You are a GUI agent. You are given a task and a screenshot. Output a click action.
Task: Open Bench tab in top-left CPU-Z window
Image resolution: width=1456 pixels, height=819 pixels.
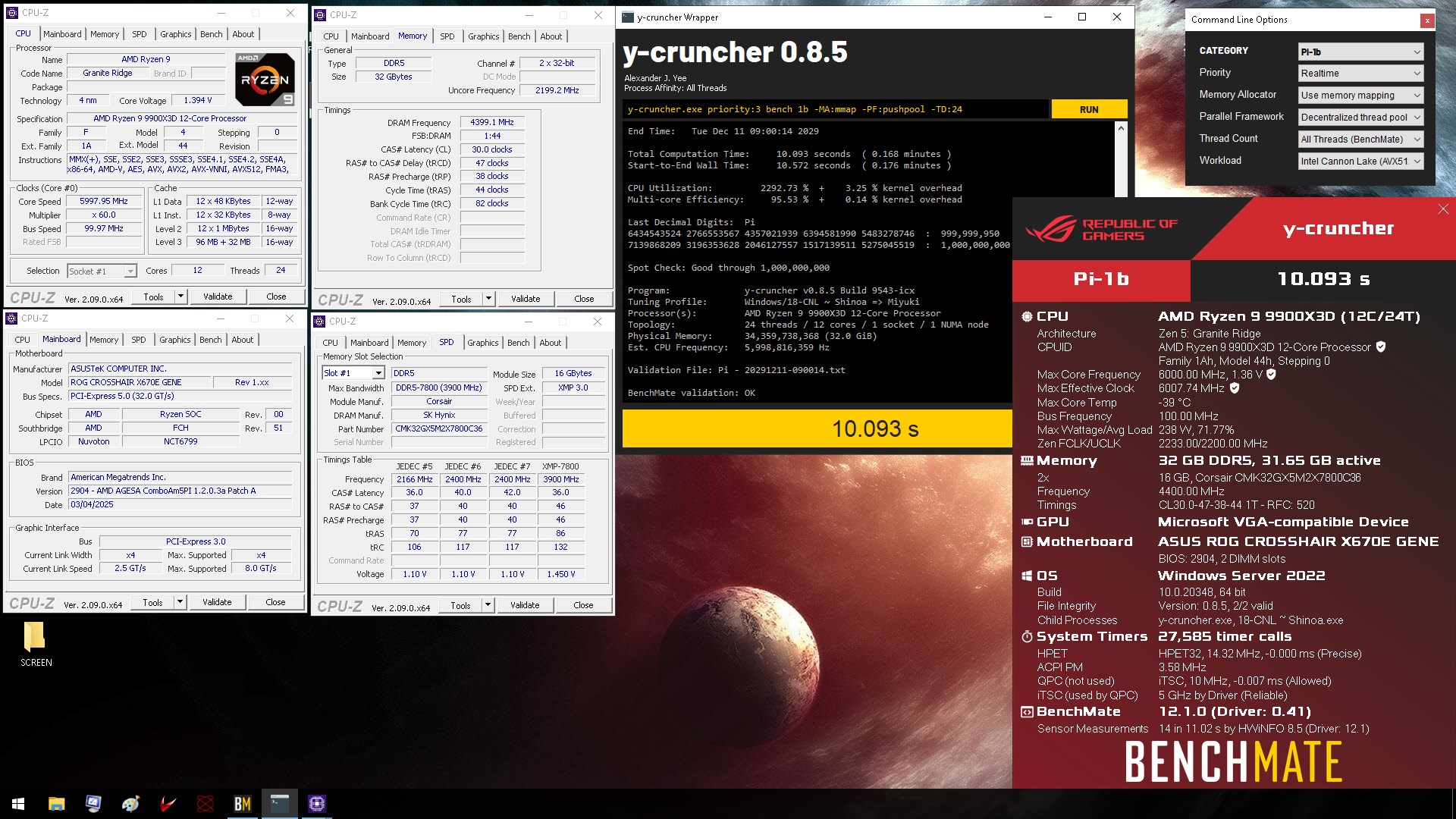tap(212, 34)
